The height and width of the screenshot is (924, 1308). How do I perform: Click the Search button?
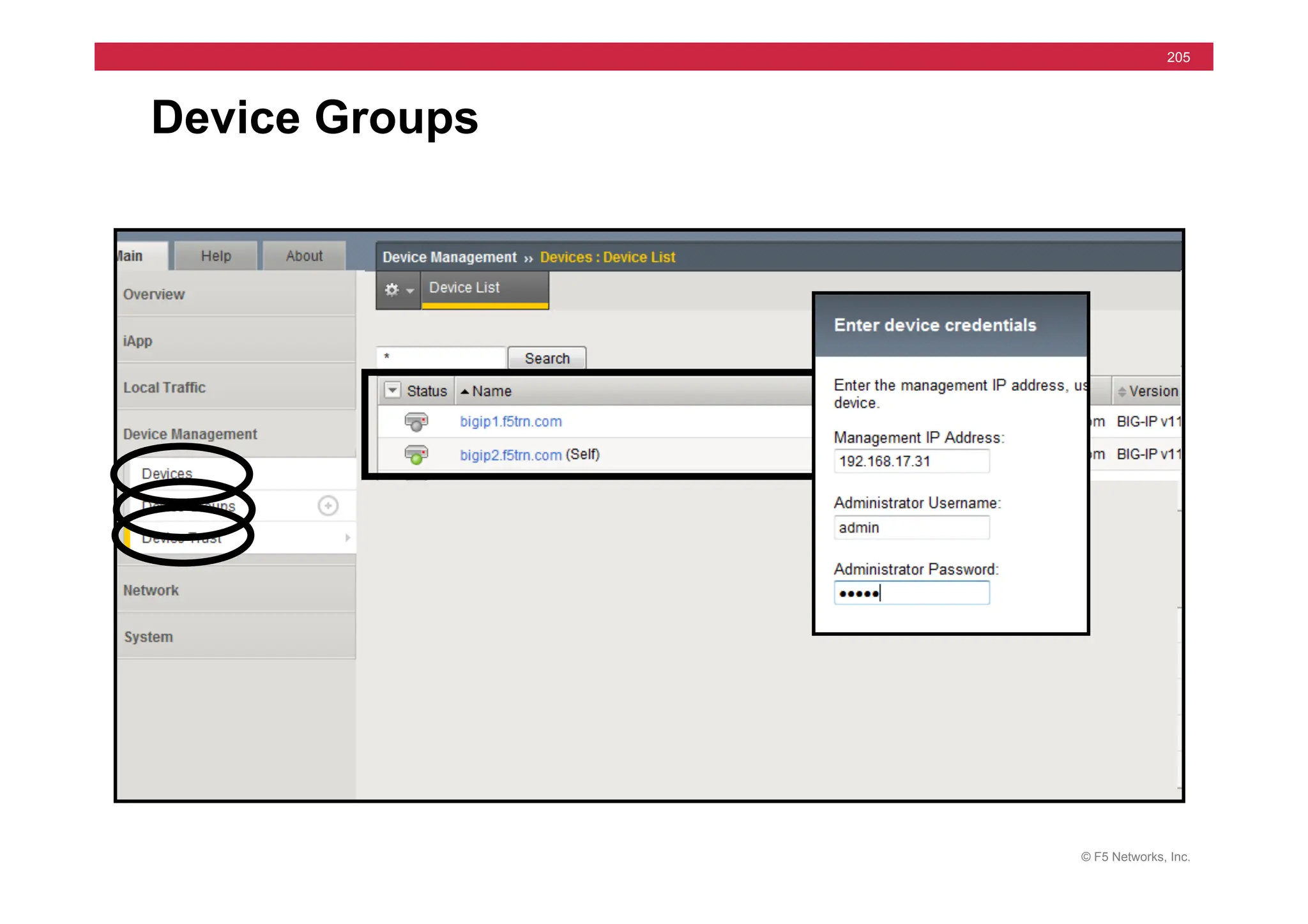[x=547, y=358]
